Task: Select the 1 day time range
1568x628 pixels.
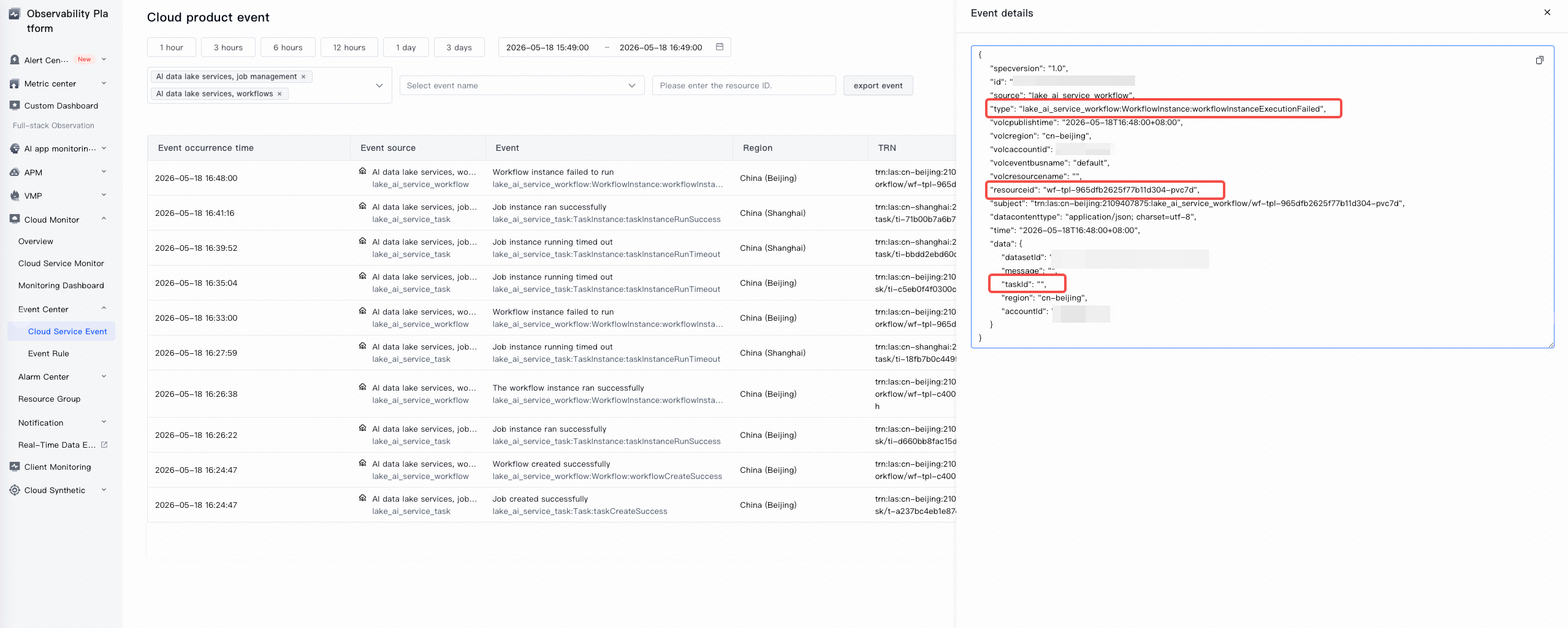Action: 406,47
